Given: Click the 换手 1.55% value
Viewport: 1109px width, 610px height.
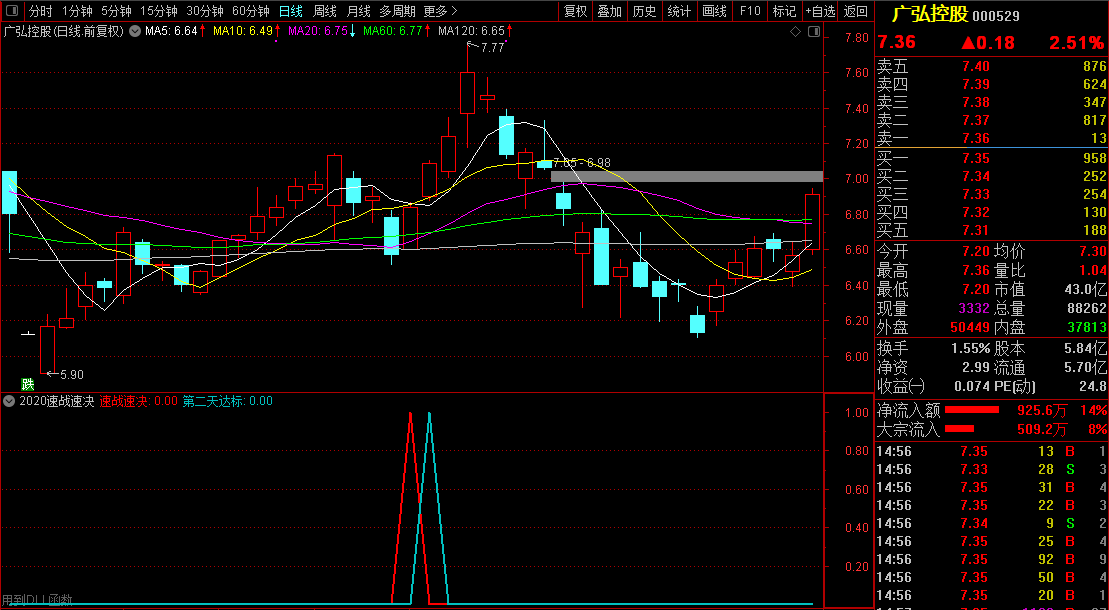Looking at the screenshot, I should point(970,348).
